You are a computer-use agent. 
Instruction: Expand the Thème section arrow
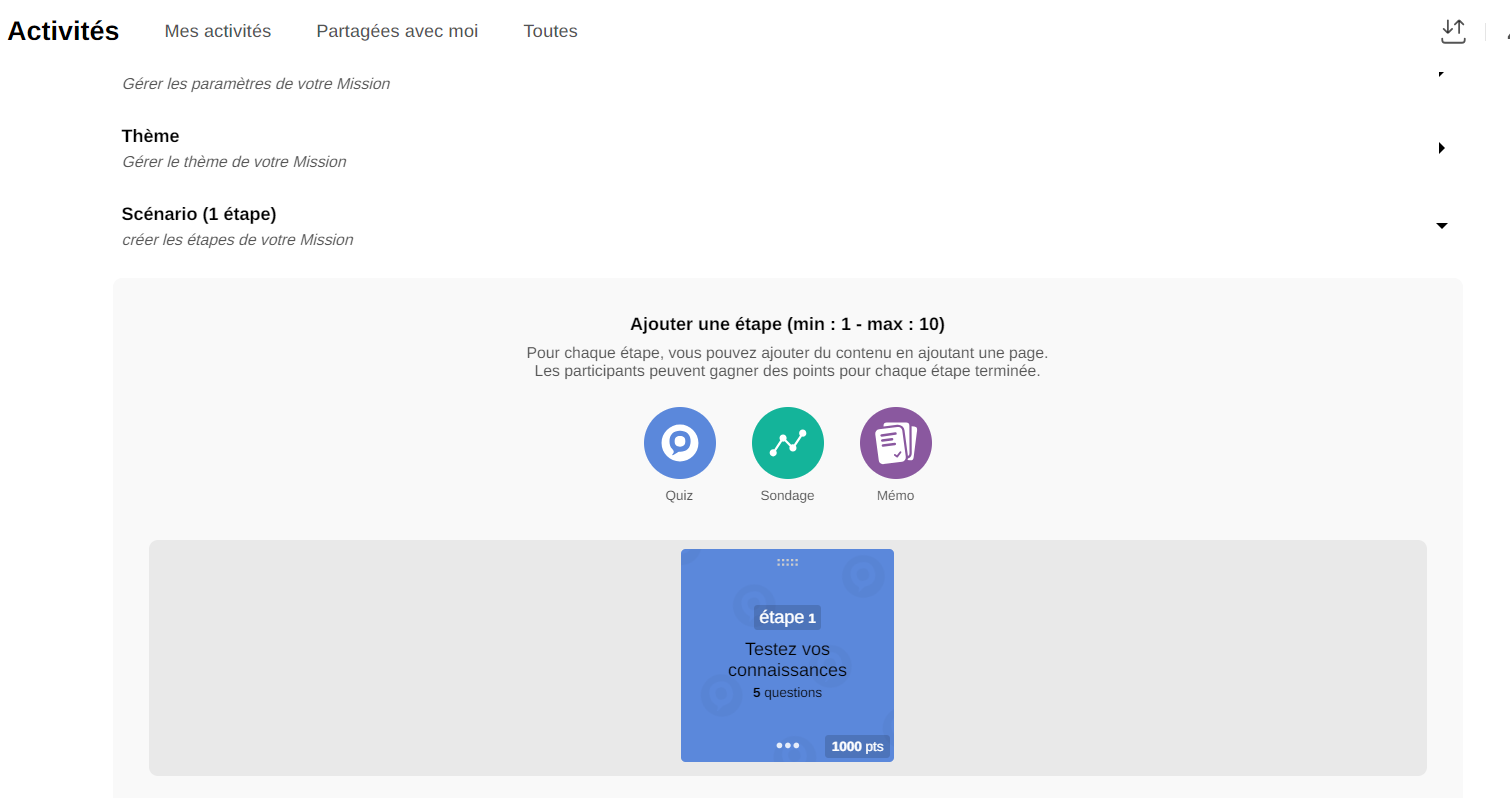coord(1441,148)
